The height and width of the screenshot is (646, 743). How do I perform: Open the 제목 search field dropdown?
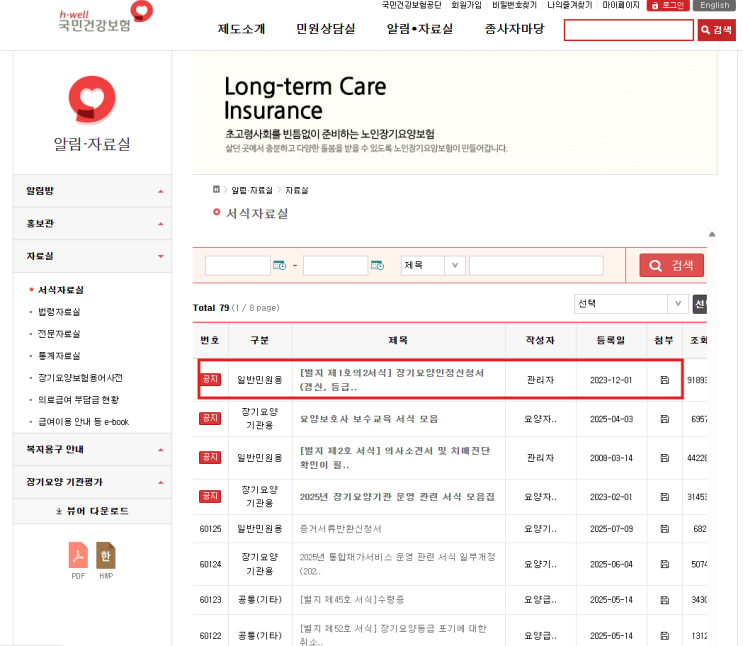[x=433, y=265]
